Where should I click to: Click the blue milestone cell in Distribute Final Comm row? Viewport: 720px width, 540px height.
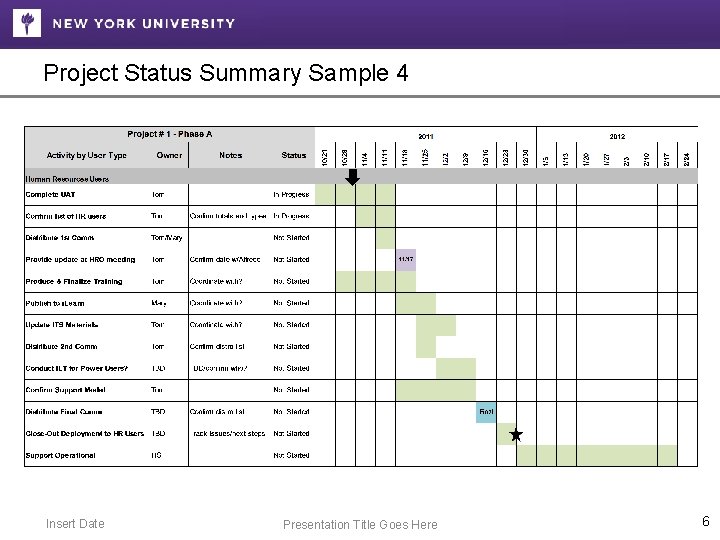point(486,412)
